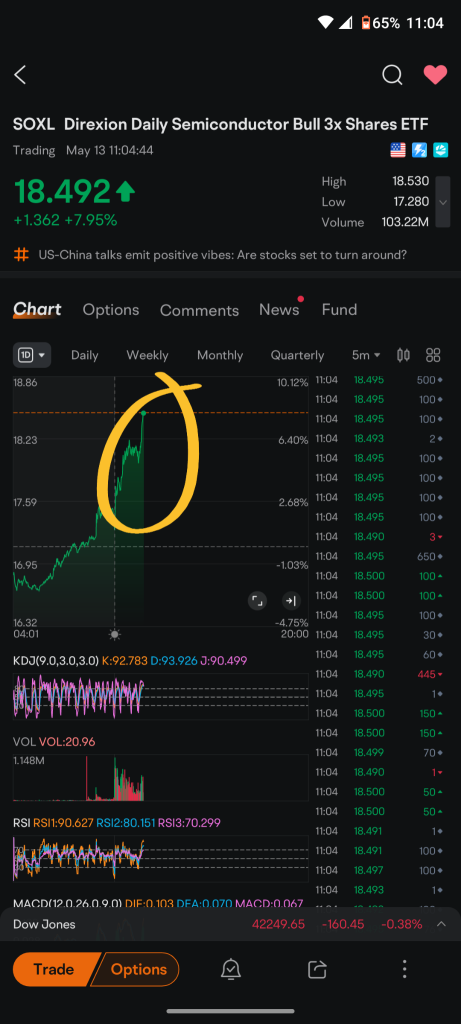This screenshot has width=461, height=1024.
Task: Tap the High value 18.530
Action: 410,182
